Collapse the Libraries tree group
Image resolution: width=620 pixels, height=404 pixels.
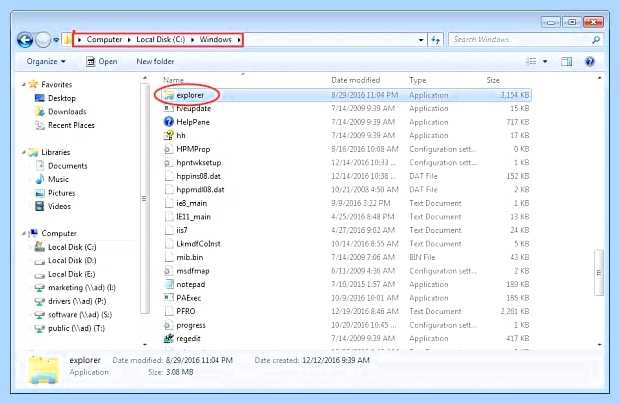24,152
